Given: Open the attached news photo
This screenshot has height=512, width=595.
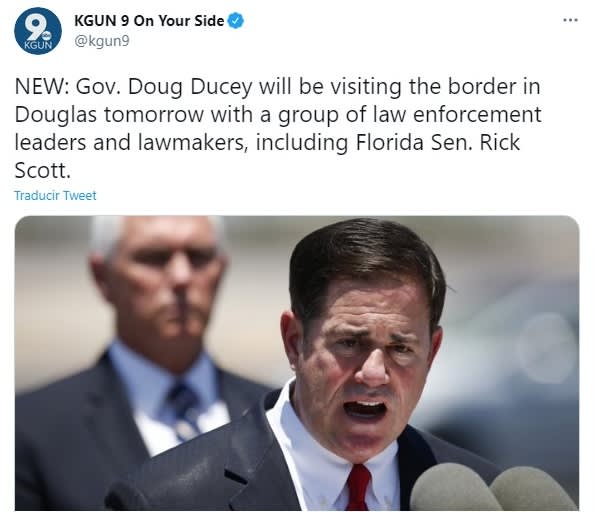Looking at the screenshot, I should tap(297, 363).
